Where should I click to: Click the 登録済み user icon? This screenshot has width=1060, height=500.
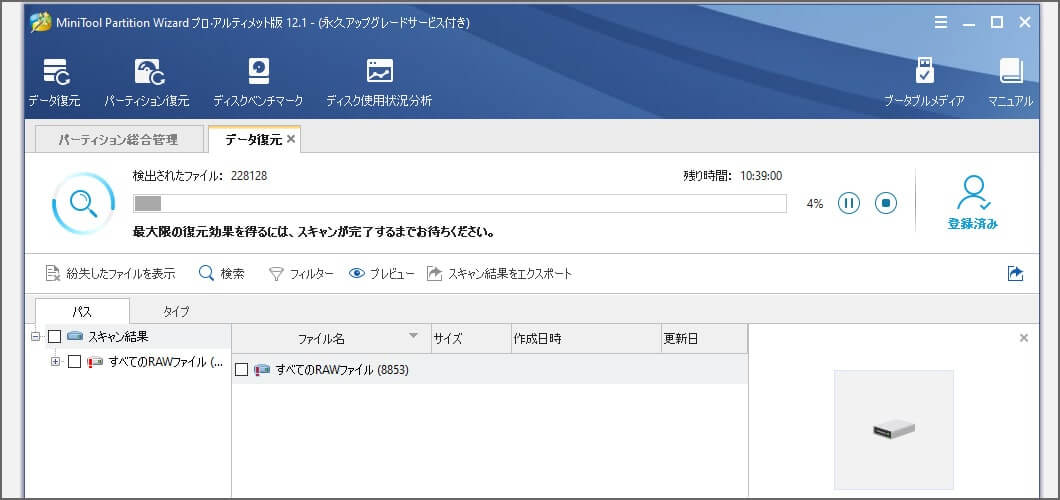pos(973,203)
